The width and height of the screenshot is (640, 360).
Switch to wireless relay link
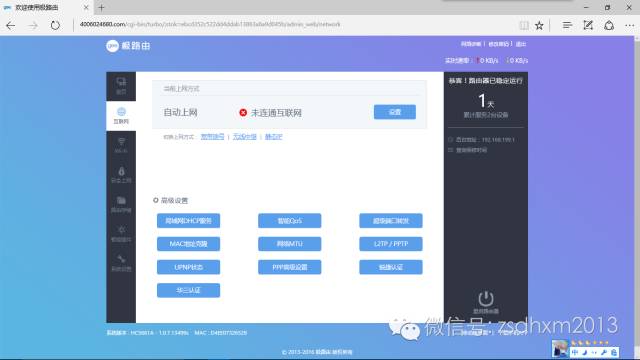[x=244, y=137]
